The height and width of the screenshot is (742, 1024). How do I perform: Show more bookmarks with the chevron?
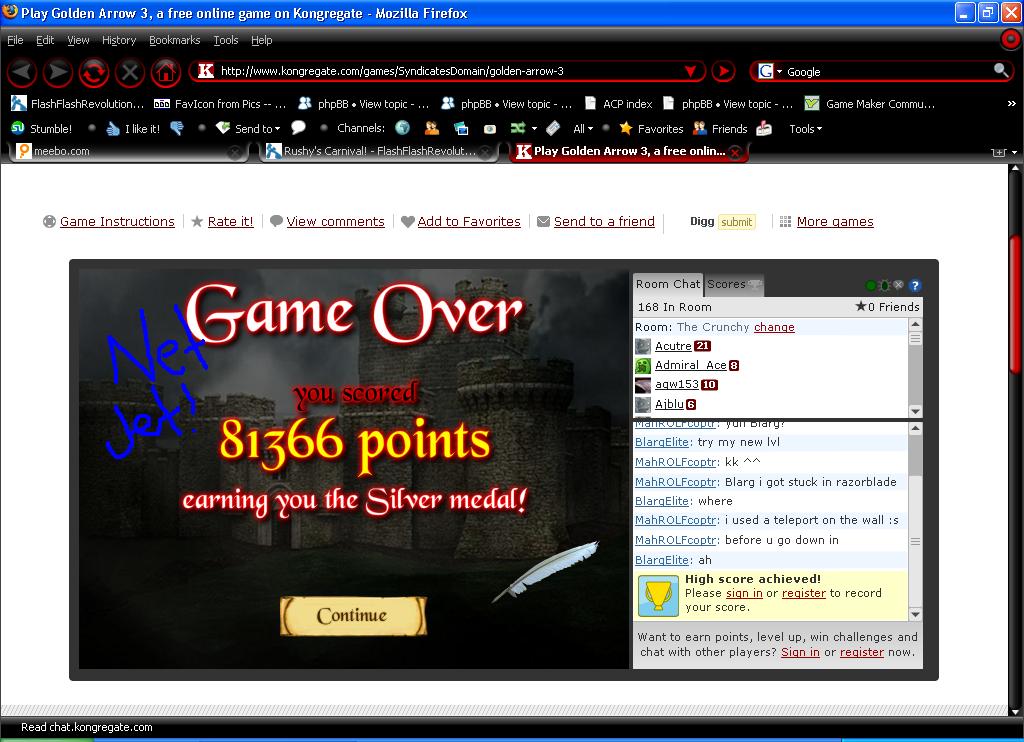pos(1012,104)
